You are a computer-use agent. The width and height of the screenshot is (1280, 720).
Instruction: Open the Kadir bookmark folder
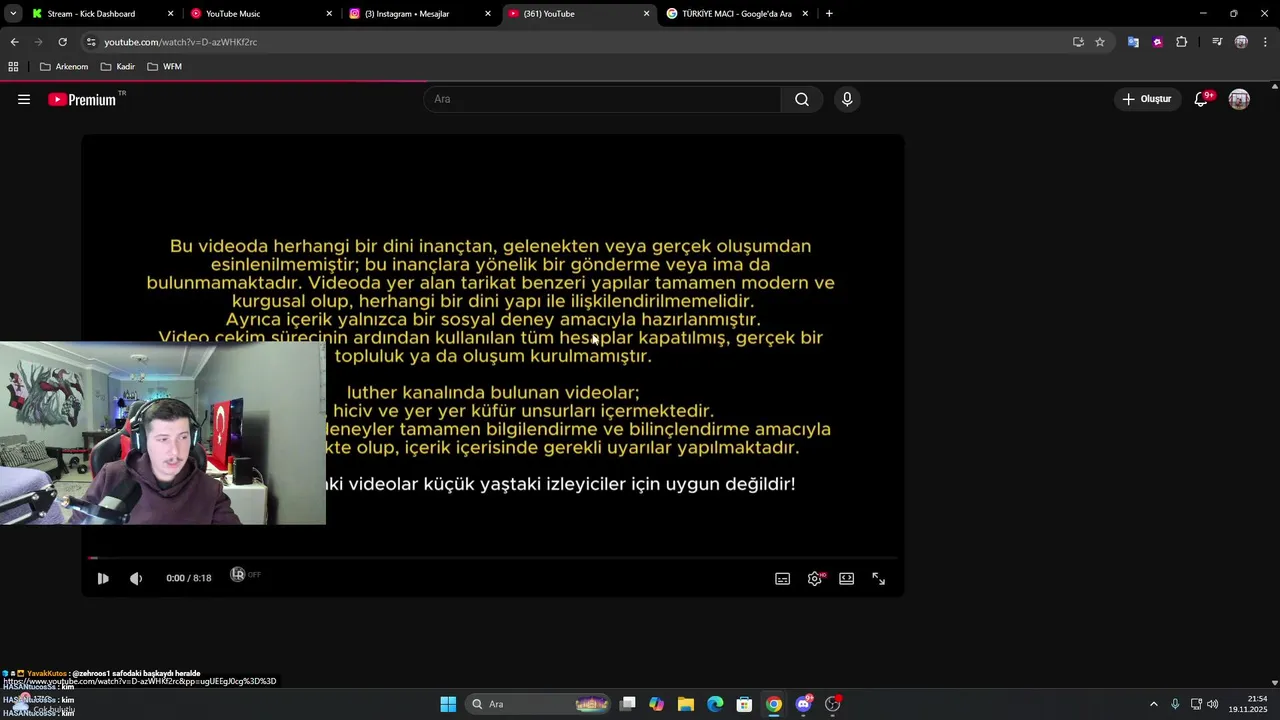(118, 67)
